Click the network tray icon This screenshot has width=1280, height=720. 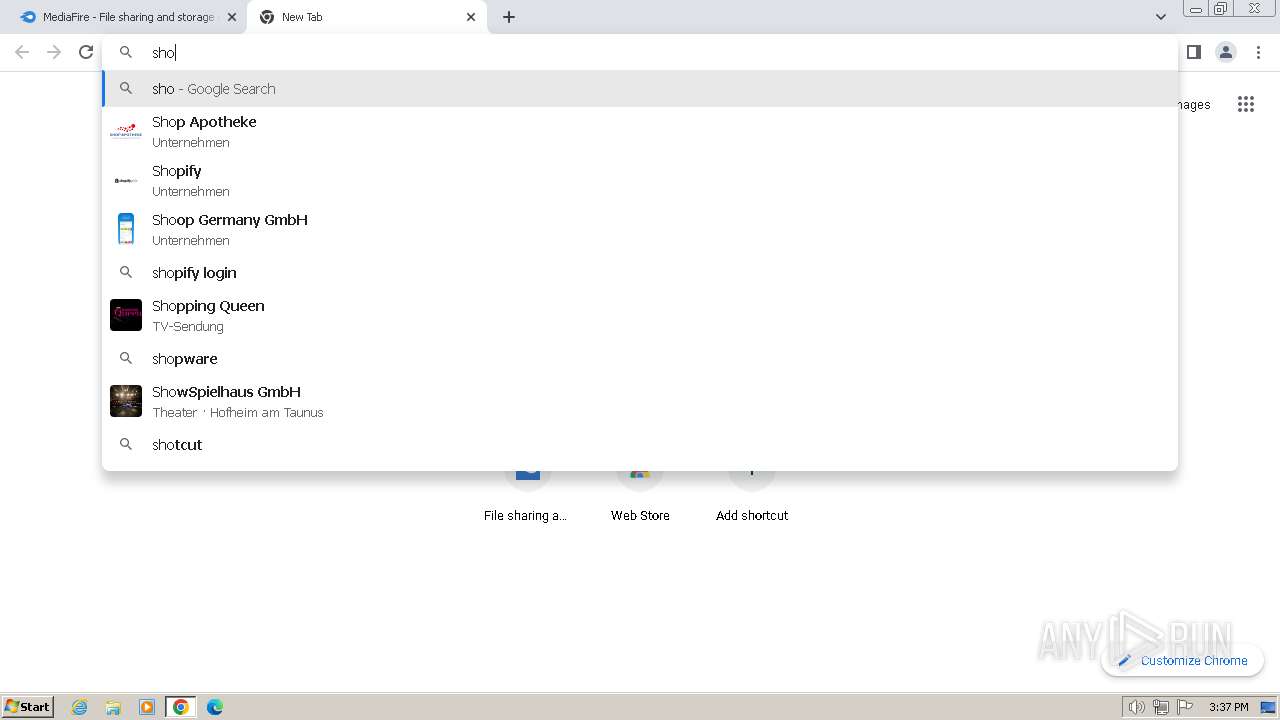pos(1160,707)
